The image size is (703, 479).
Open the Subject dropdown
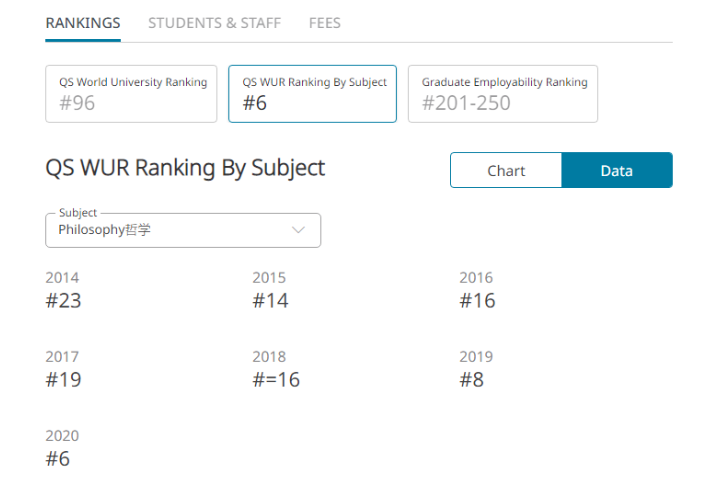tap(182, 230)
